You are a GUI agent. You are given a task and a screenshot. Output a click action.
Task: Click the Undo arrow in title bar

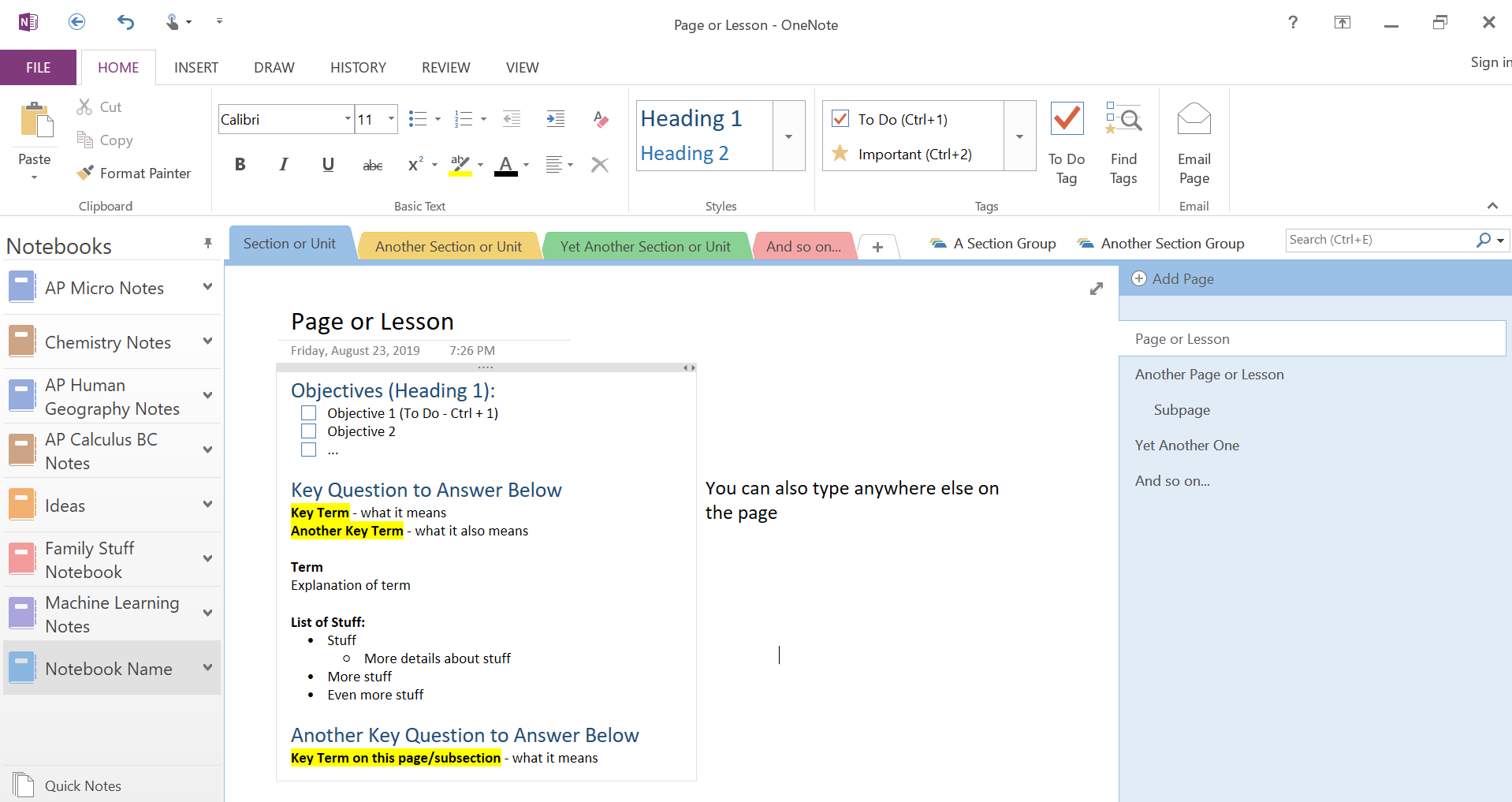click(x=125, y=22)
